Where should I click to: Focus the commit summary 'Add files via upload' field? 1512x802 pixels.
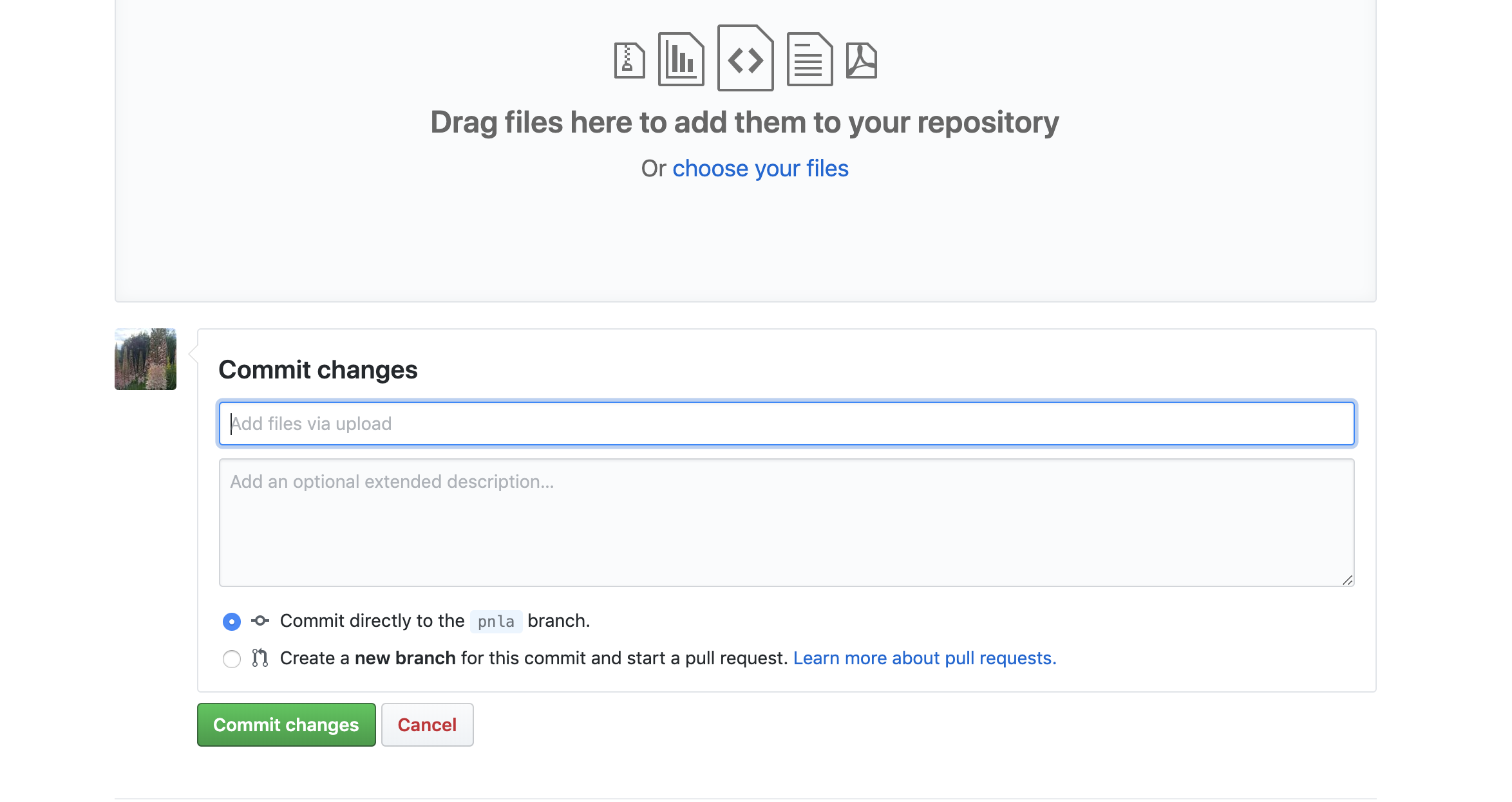pos(787,424)
